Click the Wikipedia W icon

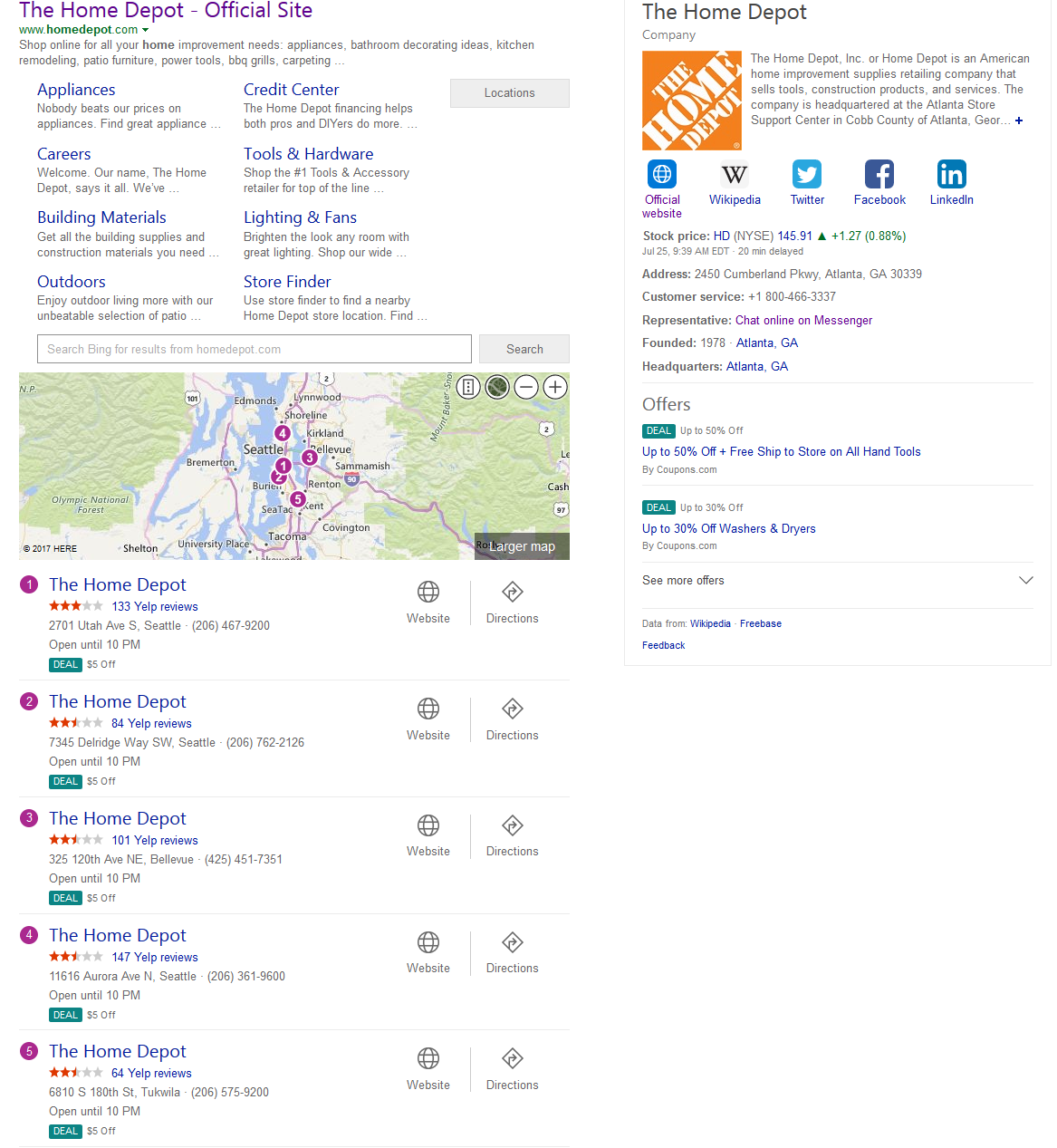coord(734,174)
